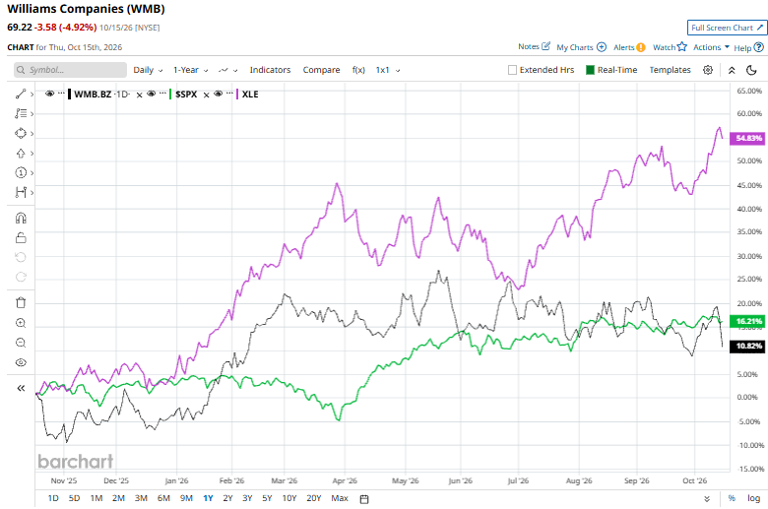Open the 1x1 grid layout dropdown
768x509 pixels.
point(387,70)
